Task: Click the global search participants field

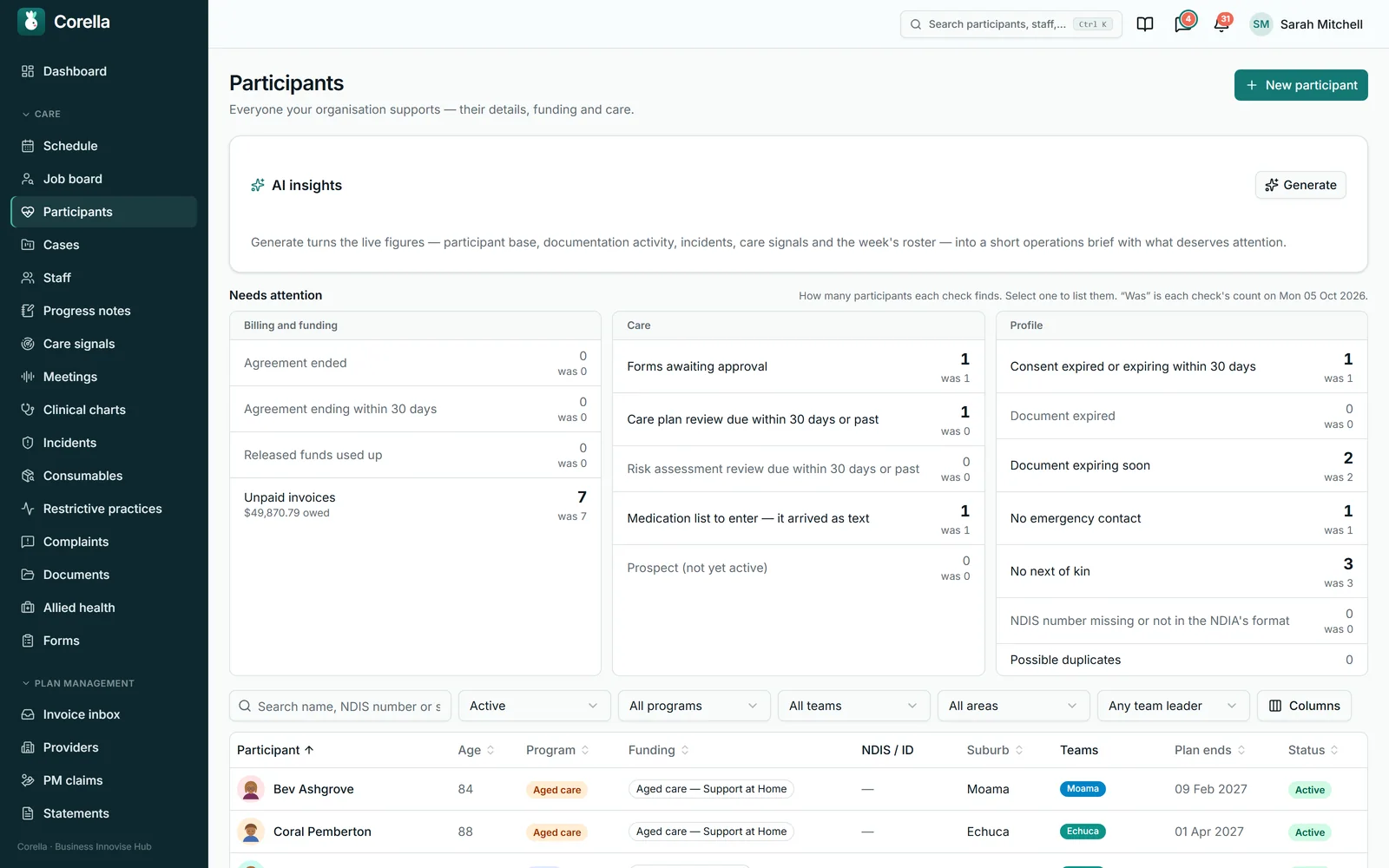Action: pyautogui.click(x=1011, y=24)
